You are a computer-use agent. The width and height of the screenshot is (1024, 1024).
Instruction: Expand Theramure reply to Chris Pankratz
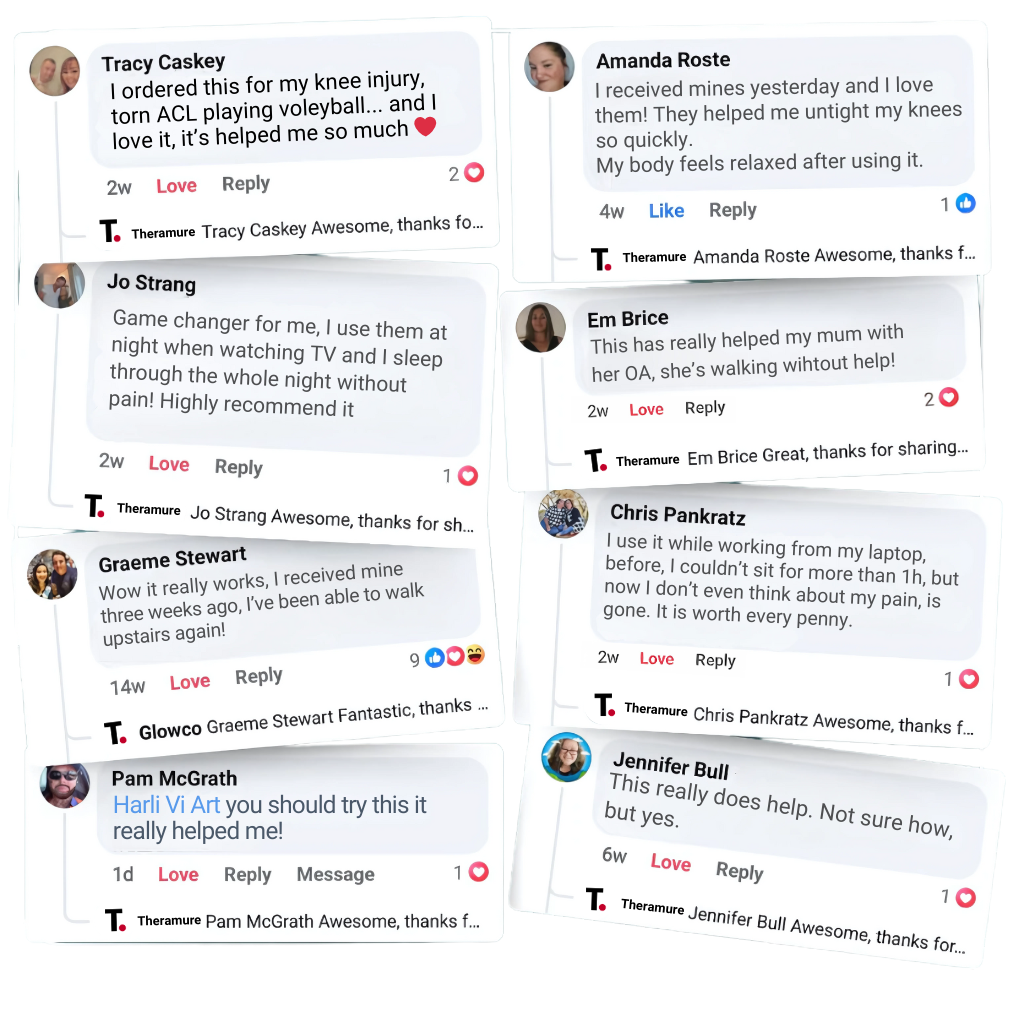click(832, 720)
